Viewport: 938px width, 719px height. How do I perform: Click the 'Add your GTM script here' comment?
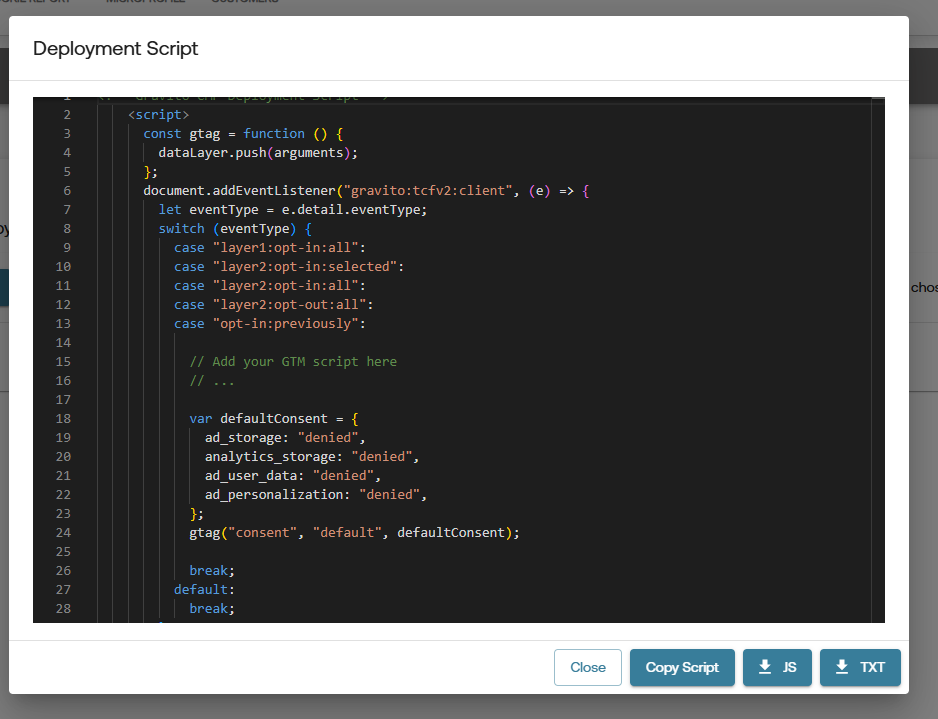293,362
